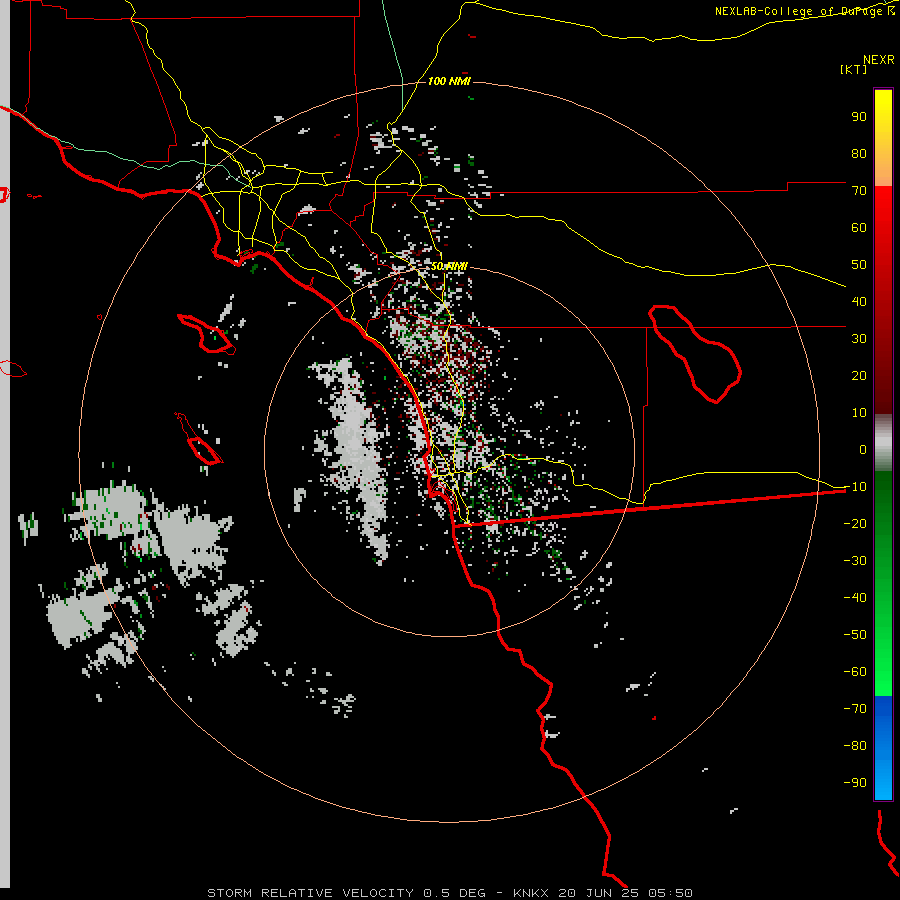Click the 70 value on velocity scale
The width and height of the screenshot is (900, 900).
click(x=859, y=191)
